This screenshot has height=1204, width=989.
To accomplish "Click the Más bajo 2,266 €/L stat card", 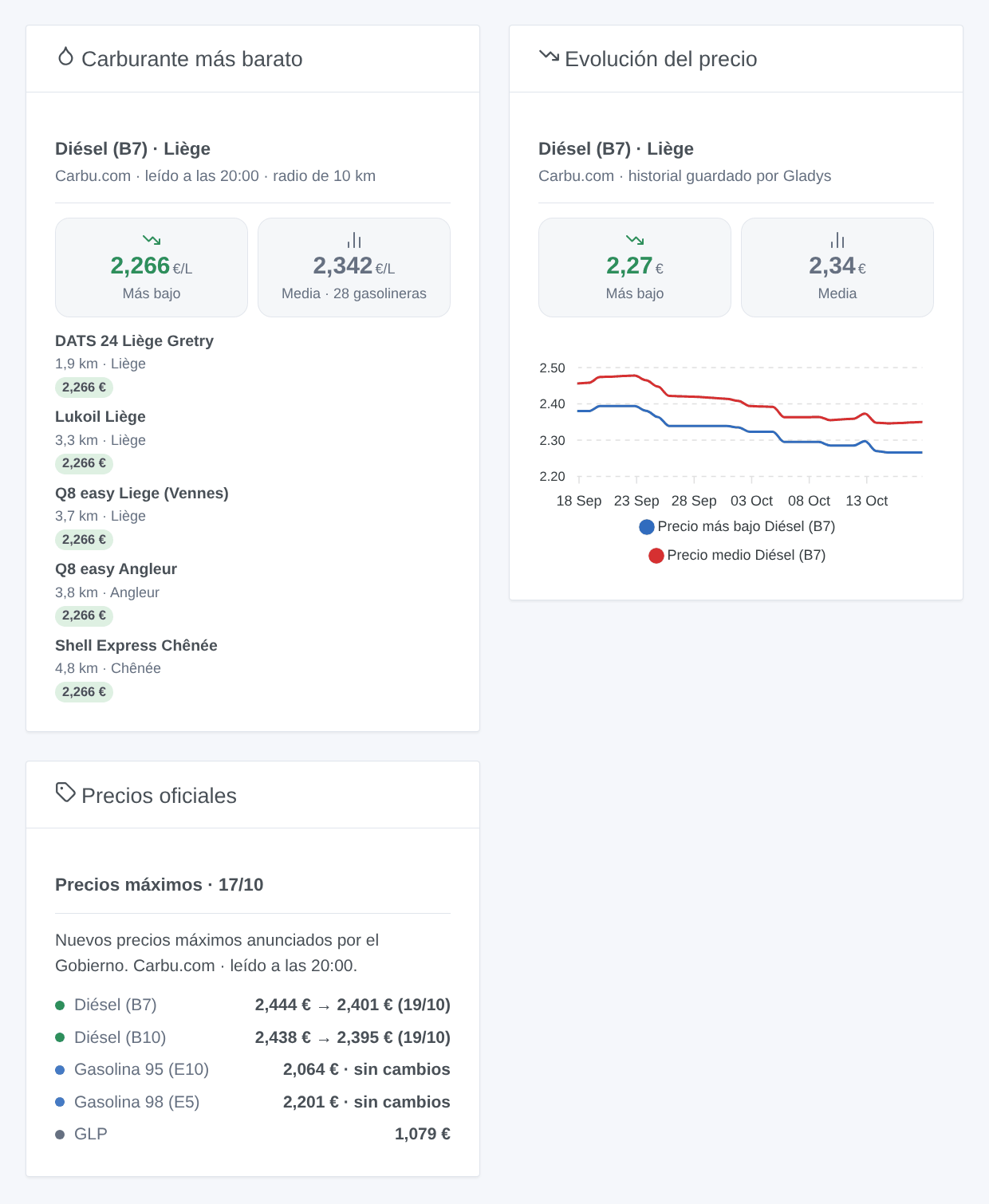I will (x=152, y=267).
